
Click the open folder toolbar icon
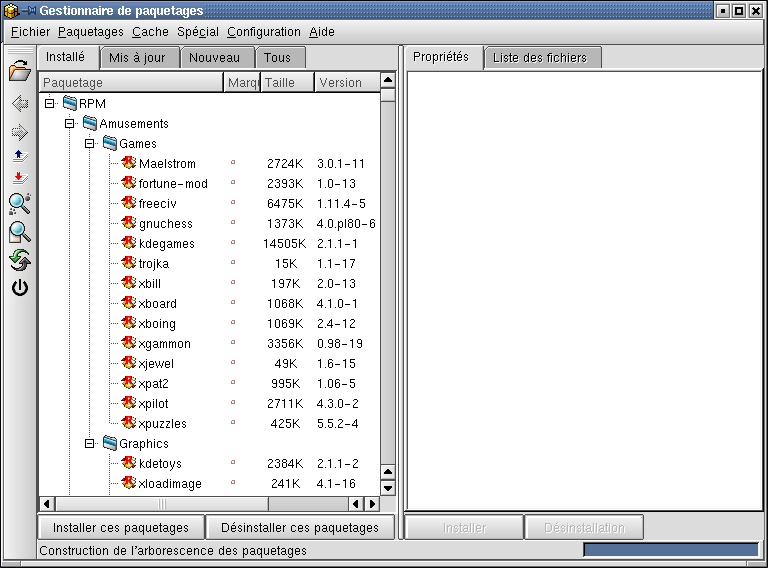[x=19, y=71]
